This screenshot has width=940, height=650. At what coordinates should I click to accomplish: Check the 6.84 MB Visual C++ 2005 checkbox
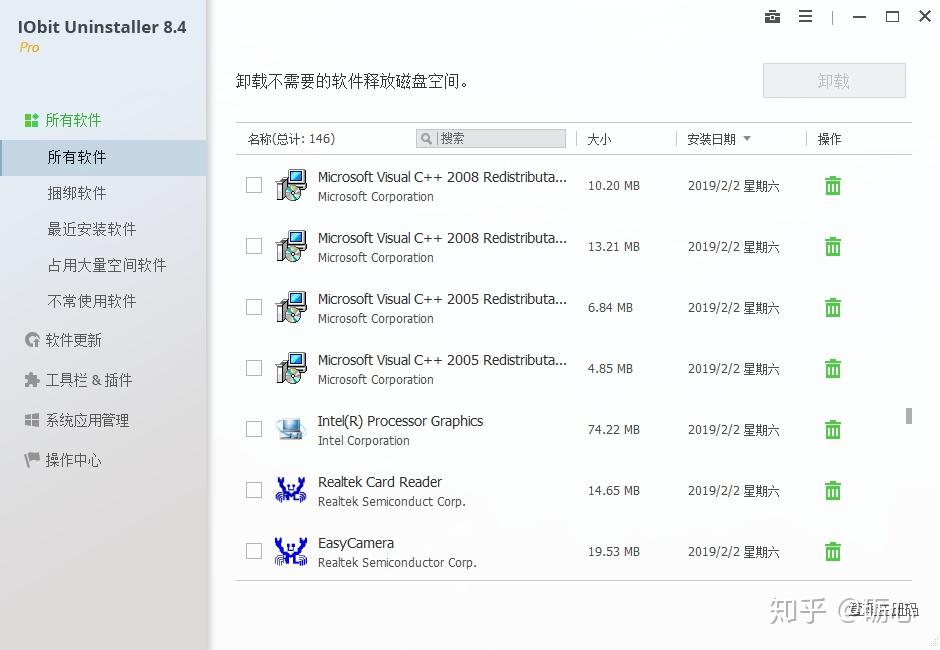pos(254,307)
